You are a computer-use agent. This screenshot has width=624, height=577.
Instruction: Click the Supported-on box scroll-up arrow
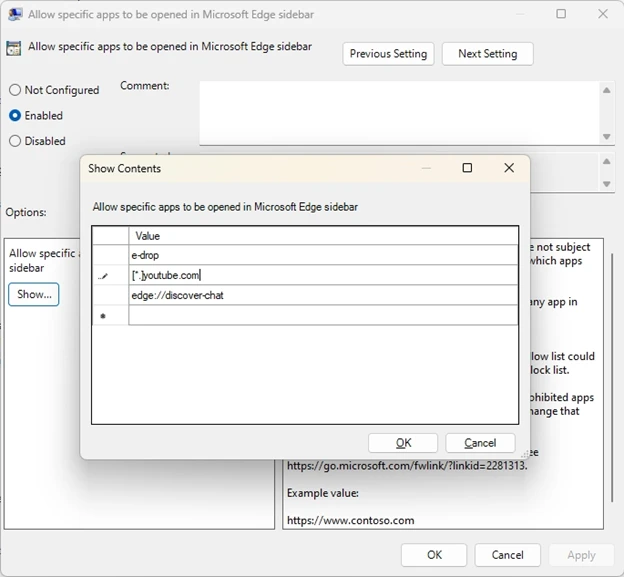pos(606,161)
